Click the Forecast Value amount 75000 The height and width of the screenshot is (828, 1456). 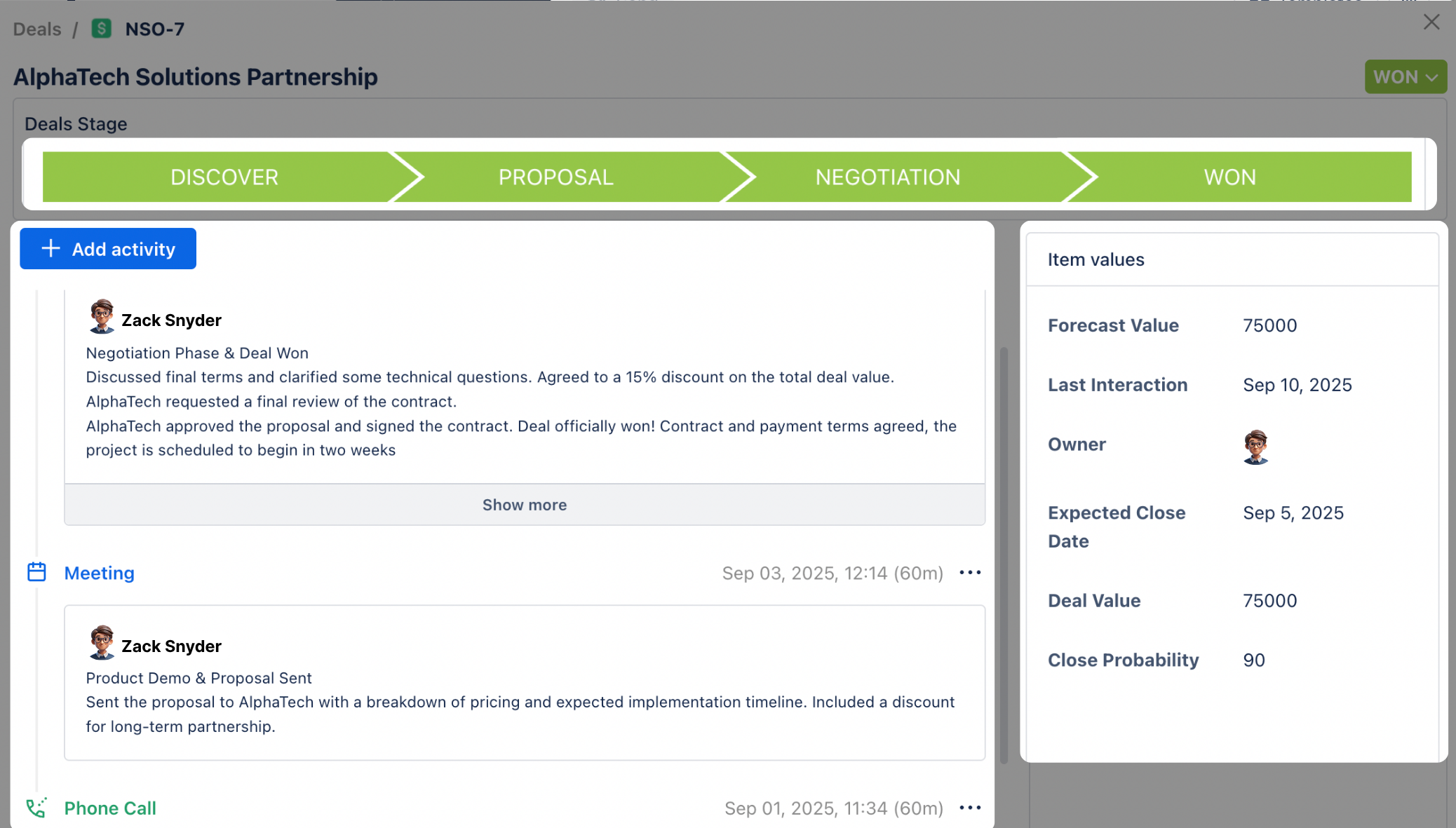(1269, 325)
